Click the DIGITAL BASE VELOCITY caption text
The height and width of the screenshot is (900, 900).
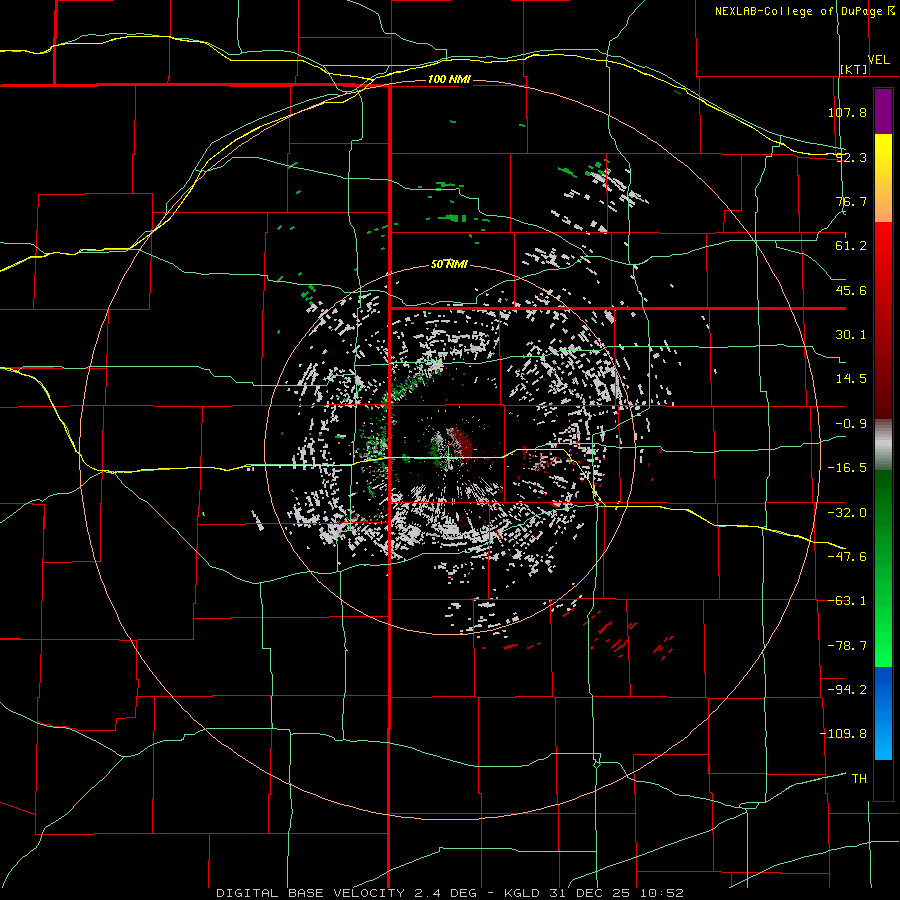[x=450, y=893]
